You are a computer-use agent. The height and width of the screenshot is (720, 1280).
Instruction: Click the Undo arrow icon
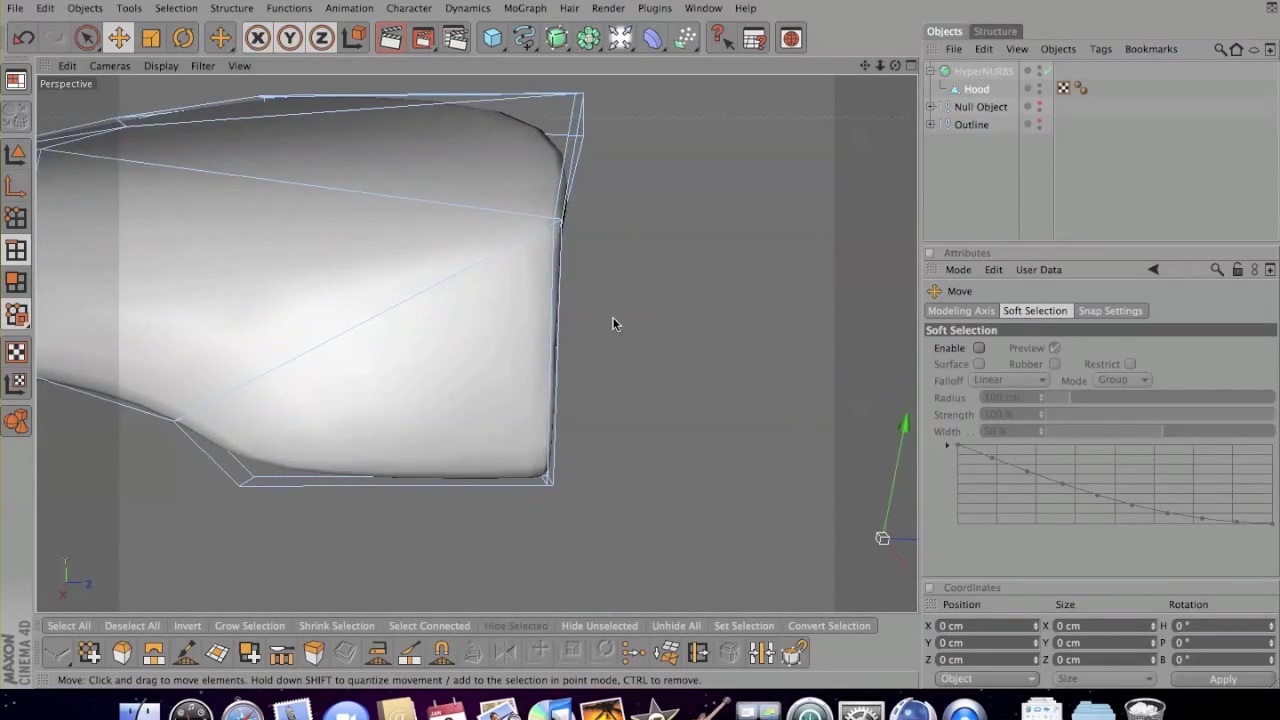tap(24, 38)
